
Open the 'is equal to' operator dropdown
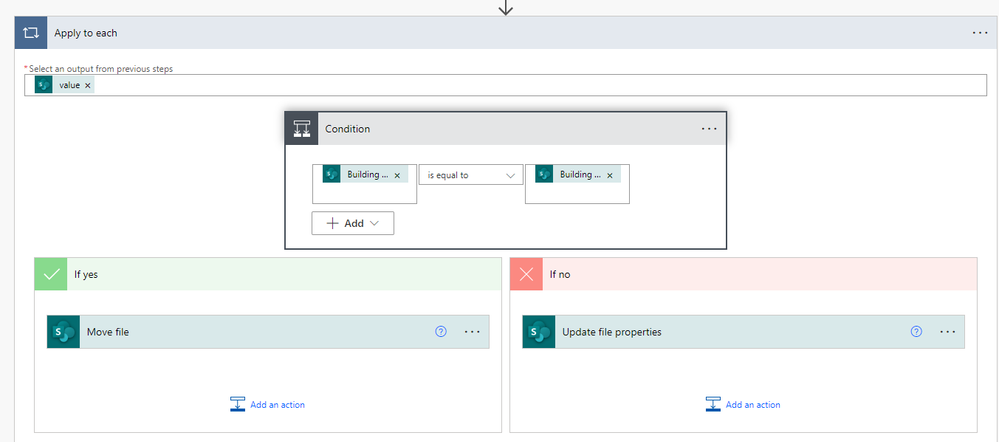tap(471, 175)
